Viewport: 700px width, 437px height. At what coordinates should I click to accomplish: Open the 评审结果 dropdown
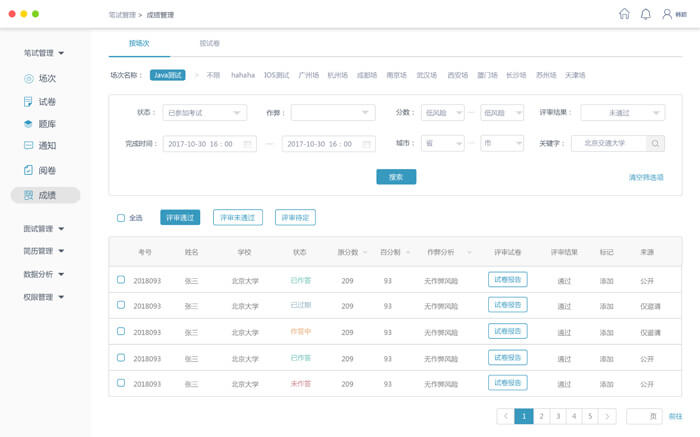622,113
